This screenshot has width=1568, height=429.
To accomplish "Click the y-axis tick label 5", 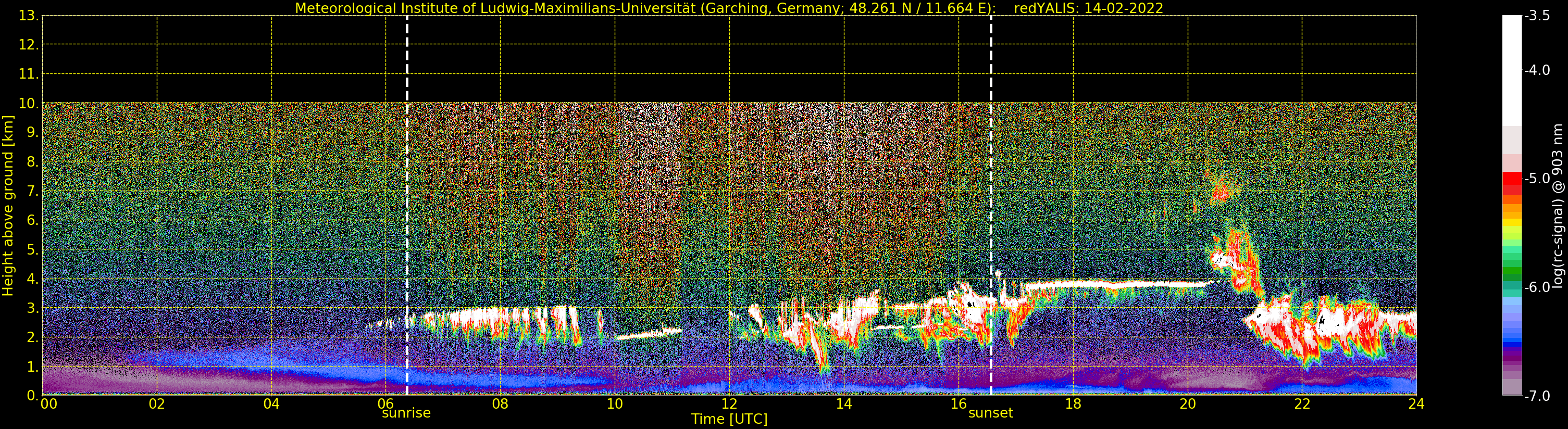I will 32,250.
